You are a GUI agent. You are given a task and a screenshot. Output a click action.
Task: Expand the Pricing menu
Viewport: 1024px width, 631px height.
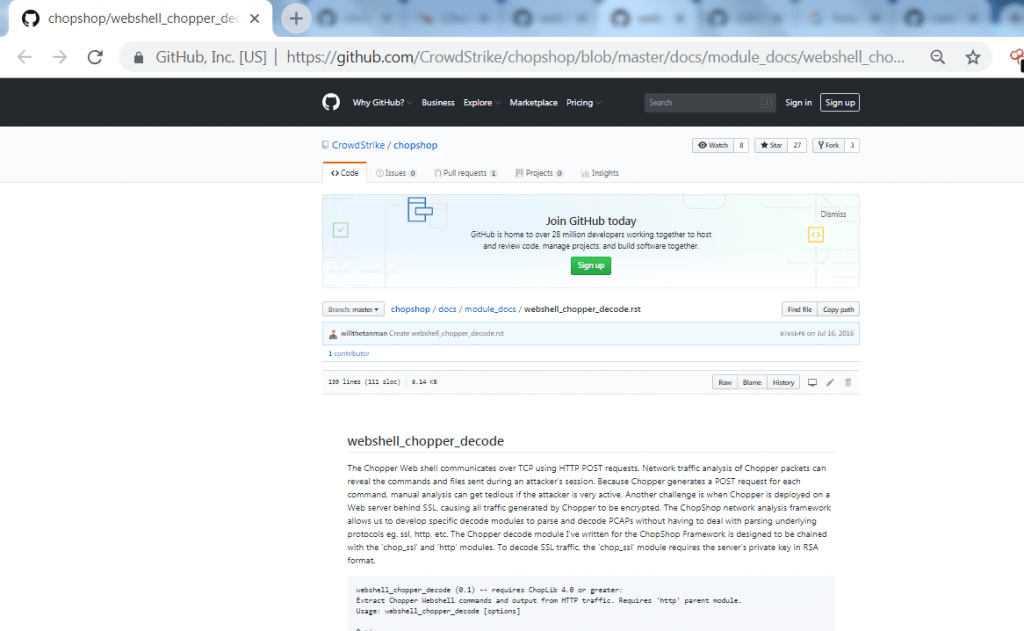click(x=583, y=103)
